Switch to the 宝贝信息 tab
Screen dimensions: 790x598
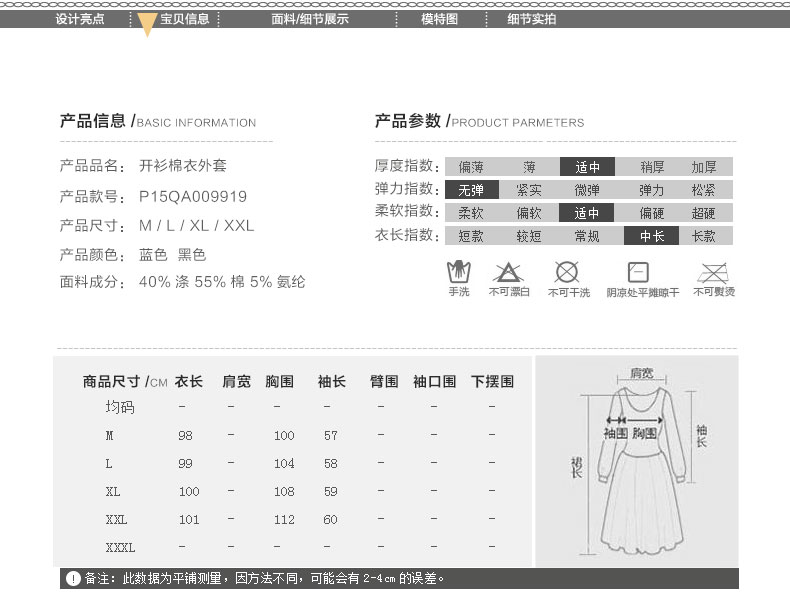pos(184,19)
